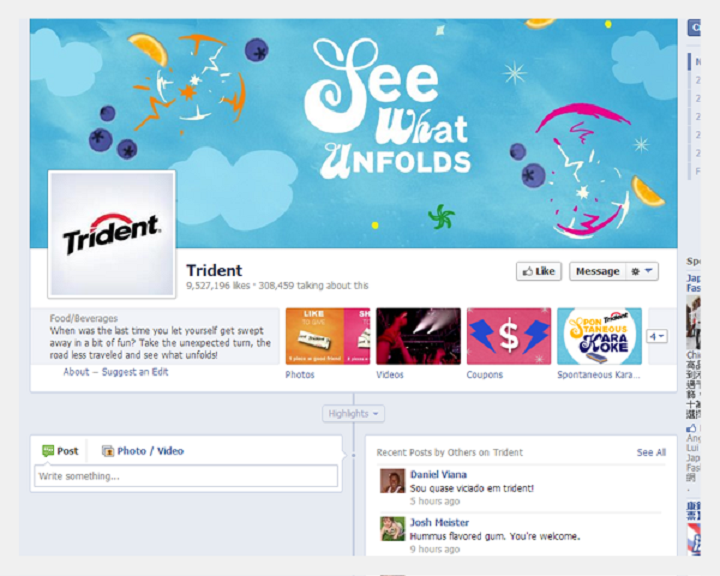720x576 pixels.
Task: Click the Suggest an Edit link
Action: [135, 372]
